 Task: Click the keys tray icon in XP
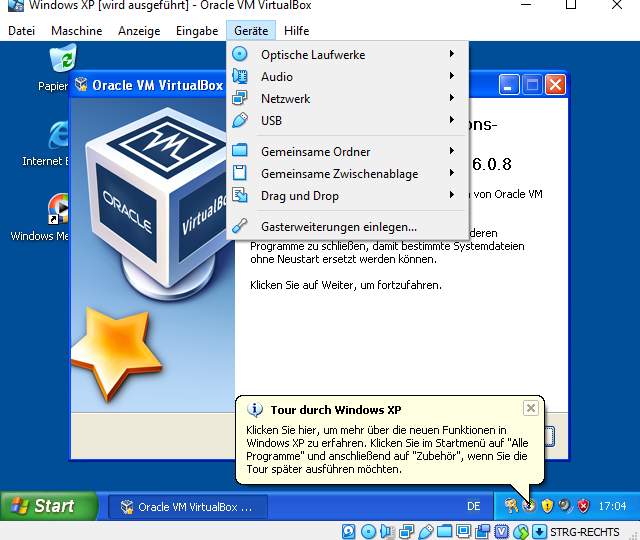point(511,506)
